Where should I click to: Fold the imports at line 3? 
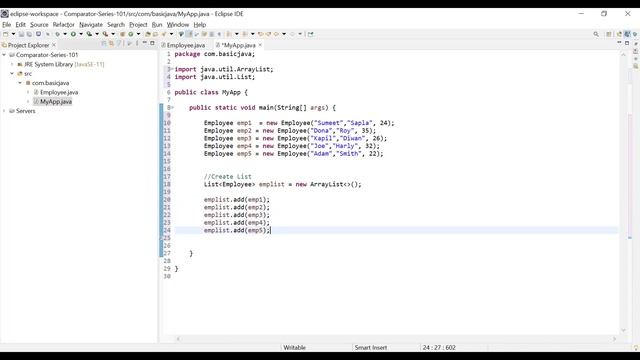point(172,69)
